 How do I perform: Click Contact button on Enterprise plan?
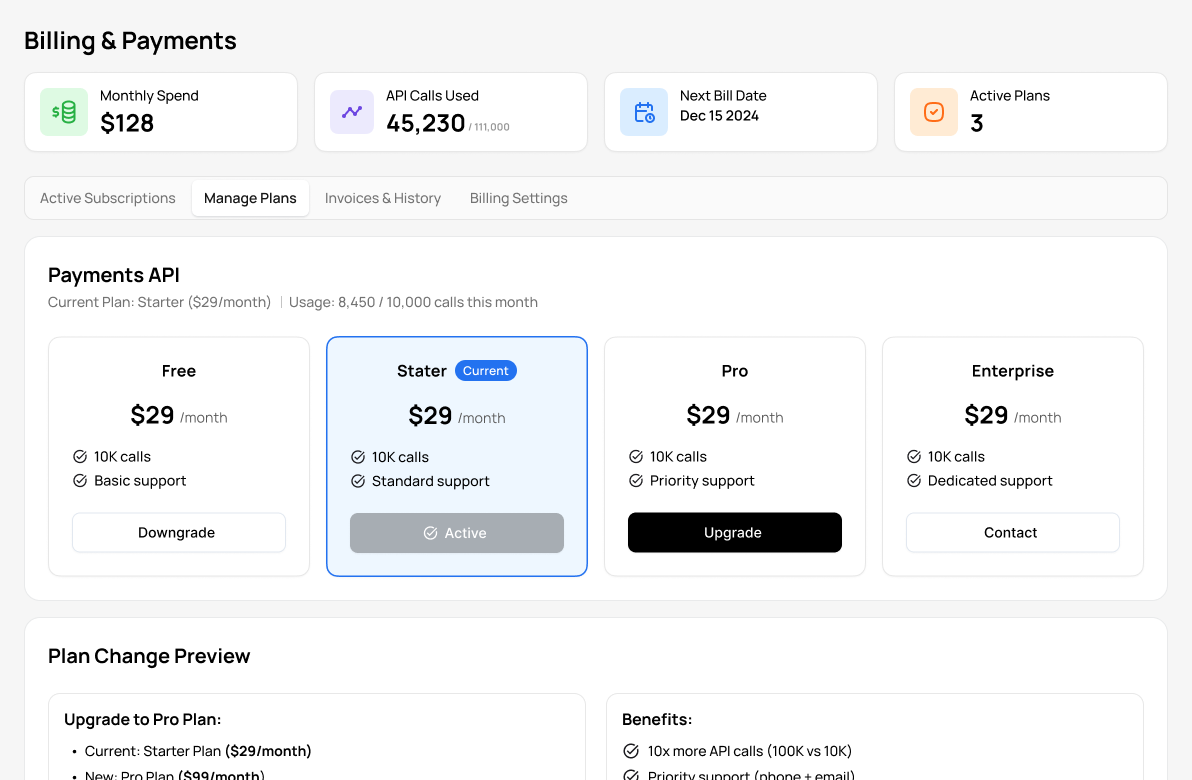(x=1013, y=532)
